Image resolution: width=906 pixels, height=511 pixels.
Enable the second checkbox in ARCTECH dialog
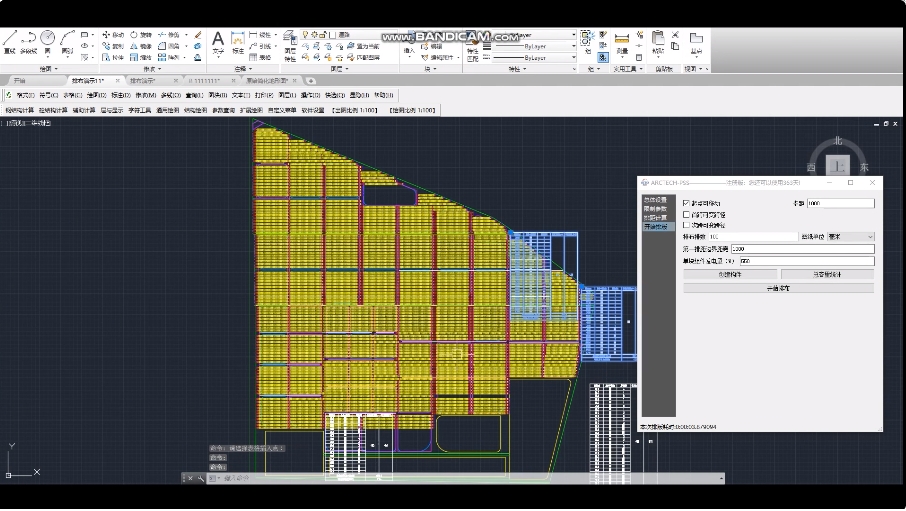[686, 214]
